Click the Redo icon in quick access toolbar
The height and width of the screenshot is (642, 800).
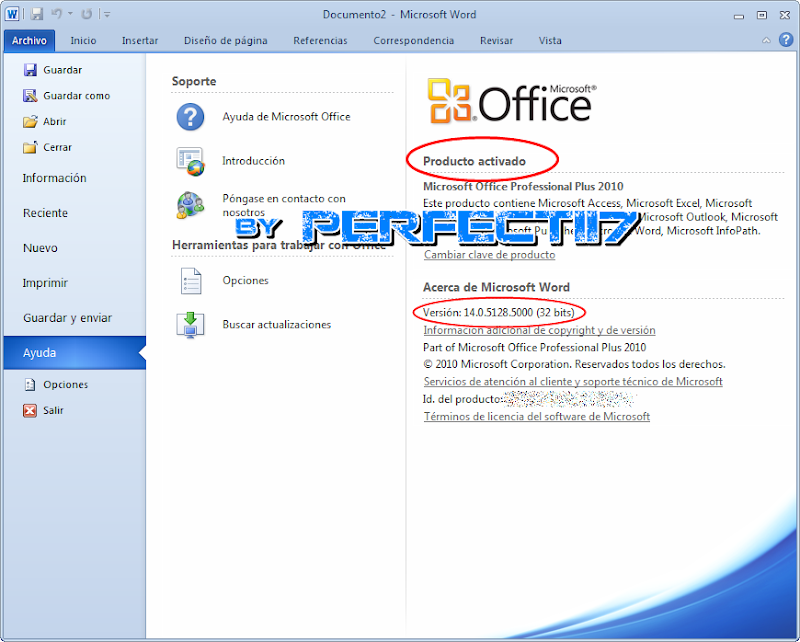(87, 14)
